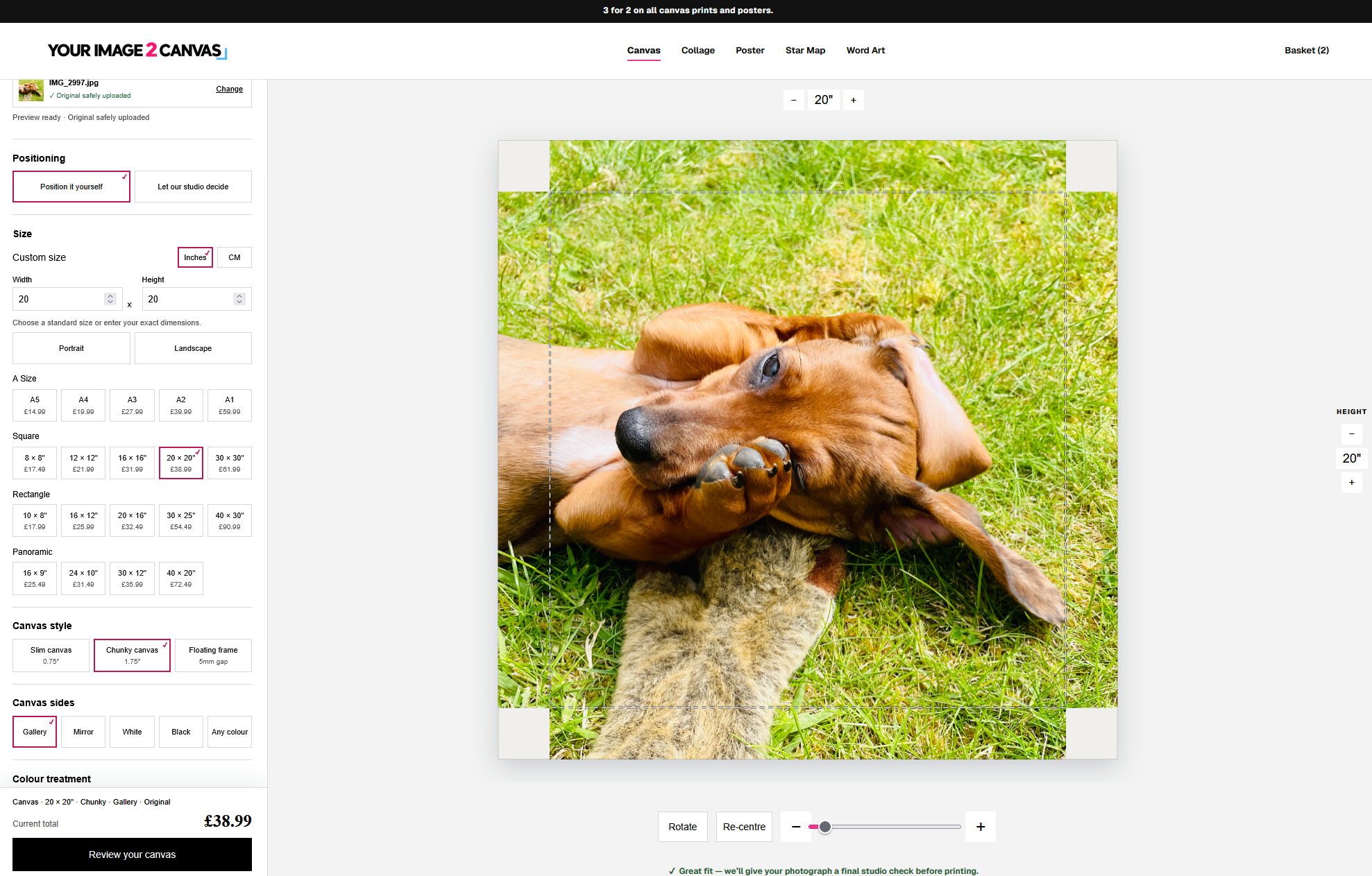1372x876 pixels.
Task: Open the Word Art tab
Action: coord(866,51)
